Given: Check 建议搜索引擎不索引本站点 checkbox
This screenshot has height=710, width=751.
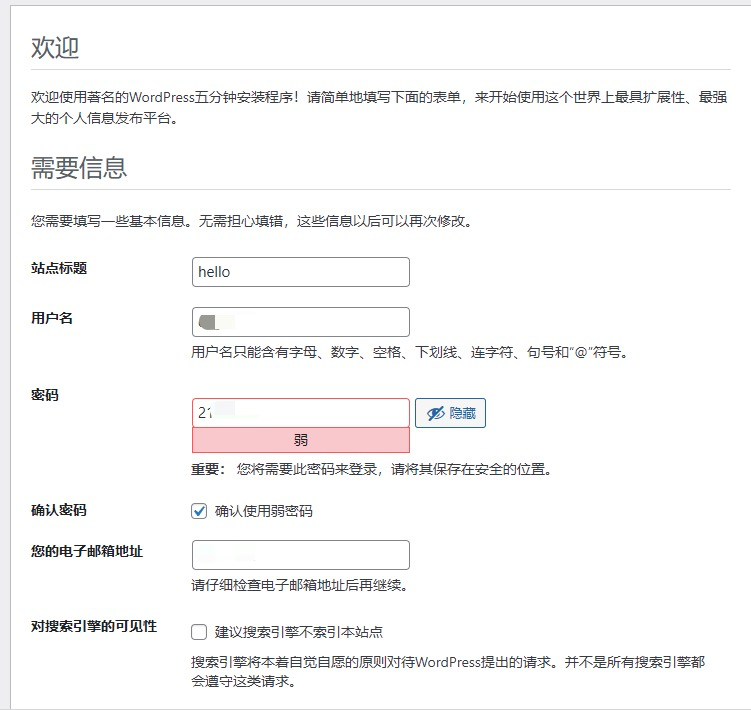Looking at the screenshot, I should [199, 632].
